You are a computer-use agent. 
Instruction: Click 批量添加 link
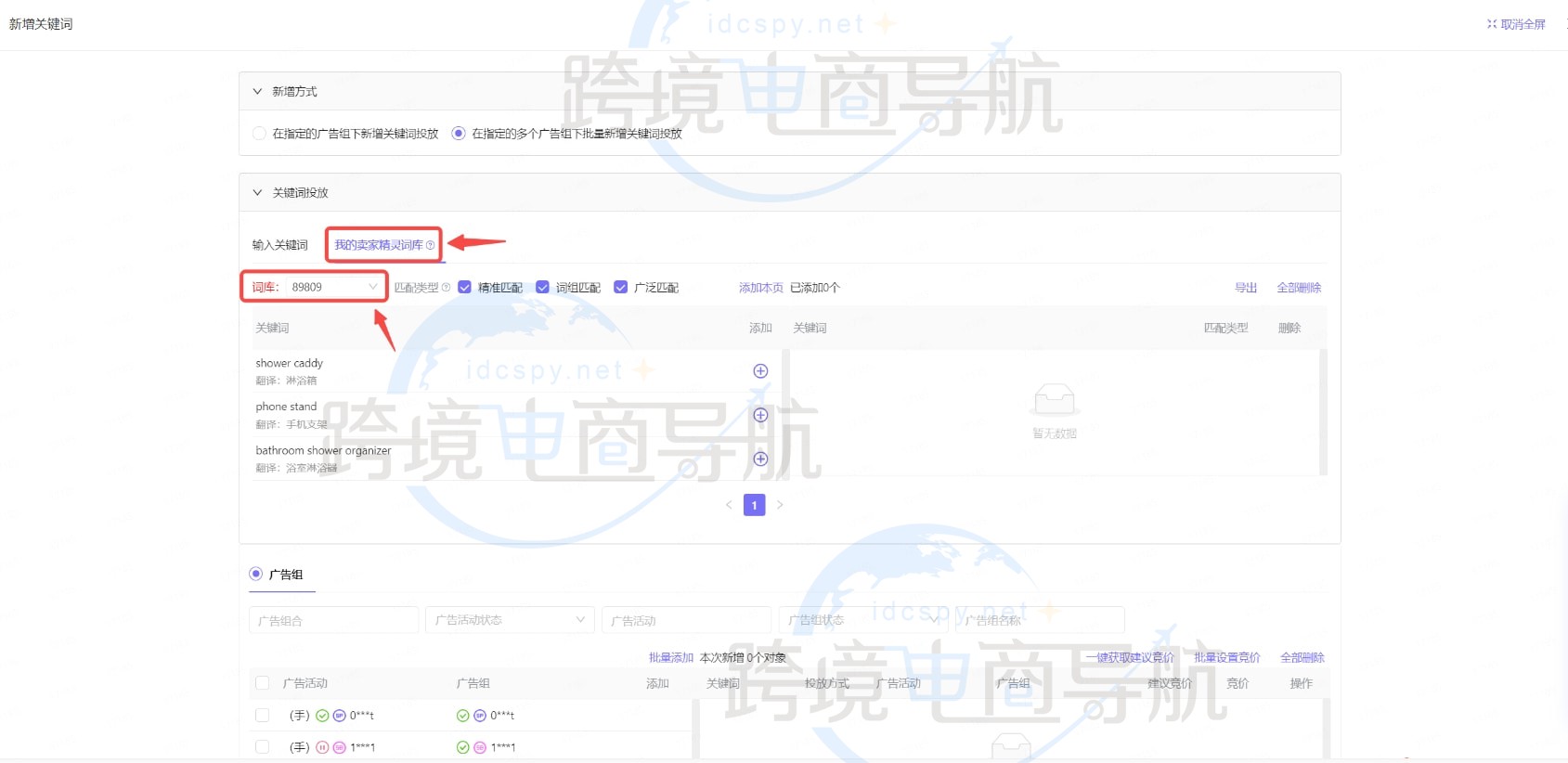click(671, 657)
